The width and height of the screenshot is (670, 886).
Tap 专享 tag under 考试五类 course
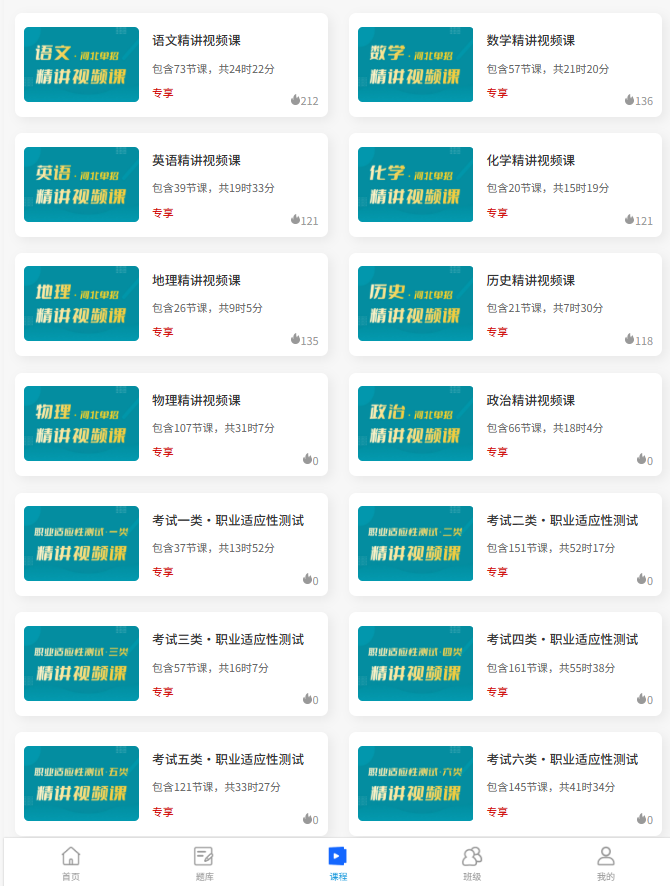tap(162, 812)
